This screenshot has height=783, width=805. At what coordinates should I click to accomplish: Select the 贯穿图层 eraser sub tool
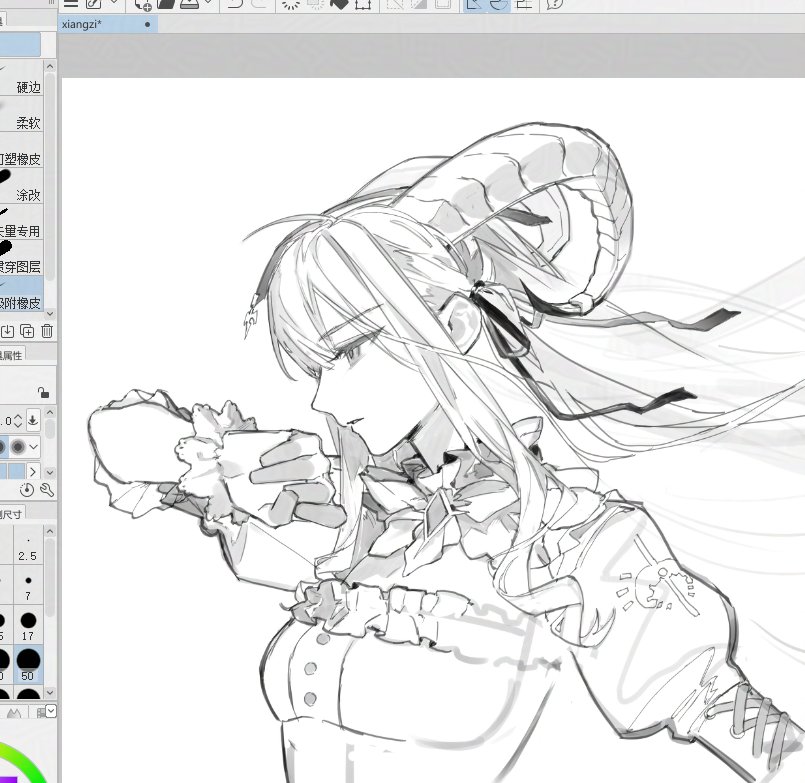[22, 257]
